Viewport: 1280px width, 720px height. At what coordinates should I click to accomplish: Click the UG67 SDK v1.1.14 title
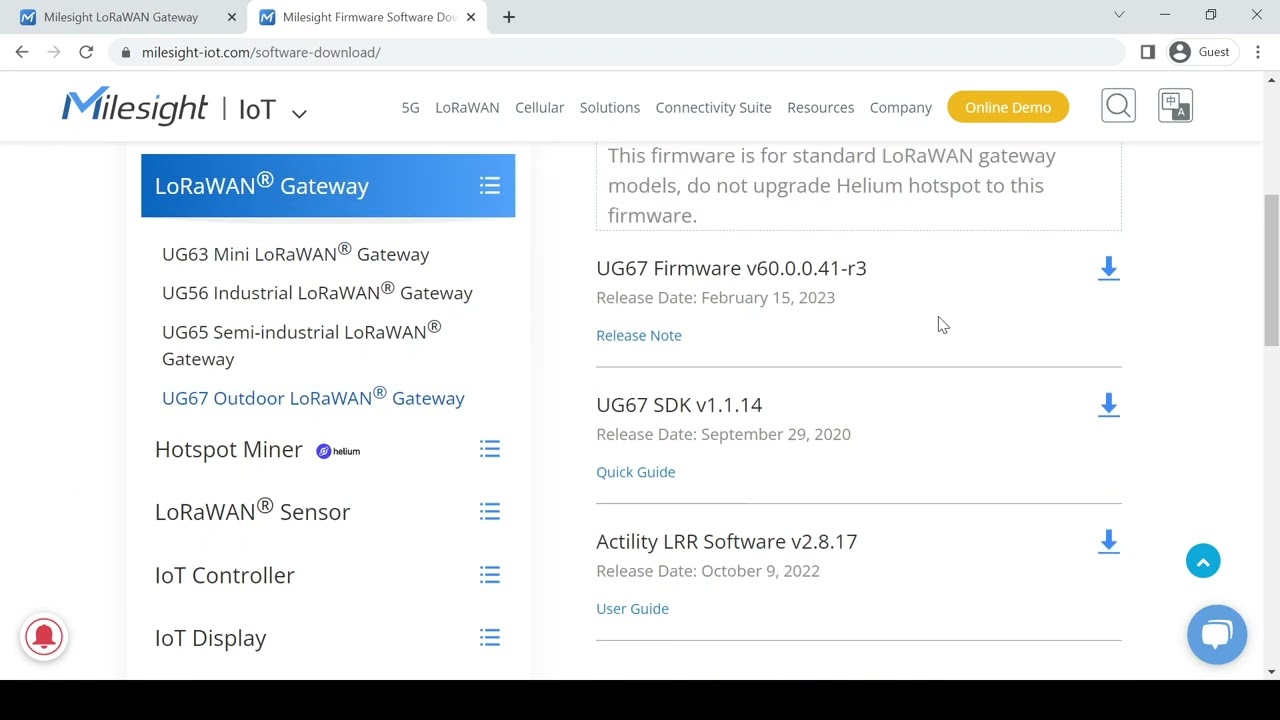(679, 405)
